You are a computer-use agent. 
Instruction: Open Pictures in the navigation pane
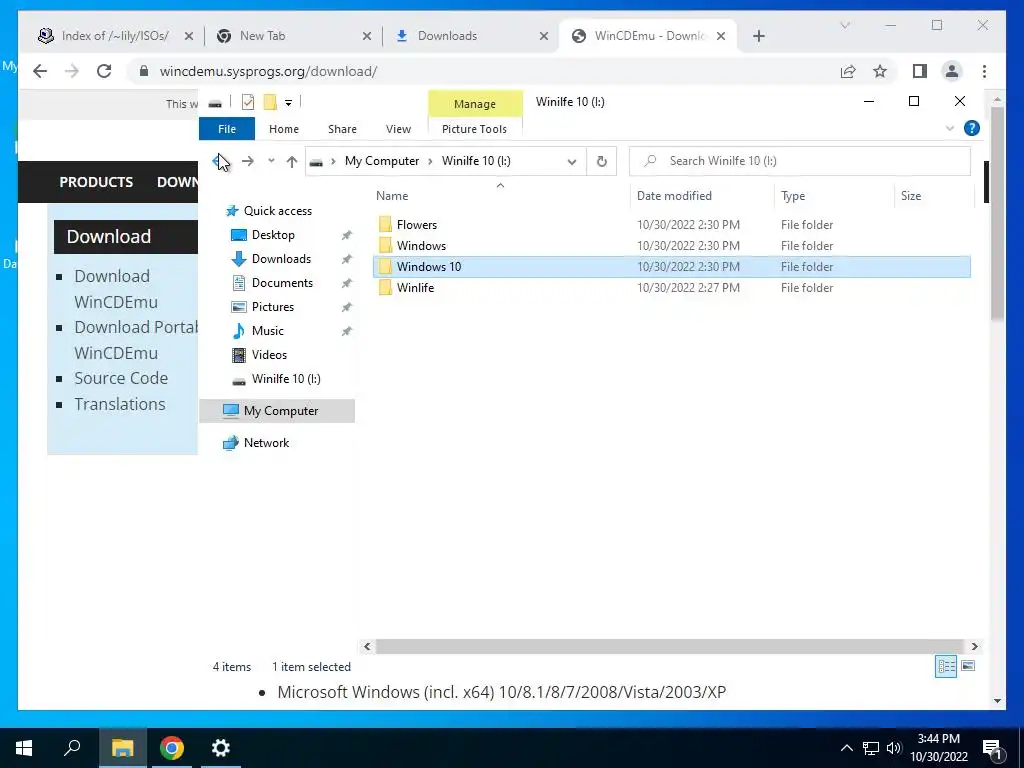click(273, 307)
